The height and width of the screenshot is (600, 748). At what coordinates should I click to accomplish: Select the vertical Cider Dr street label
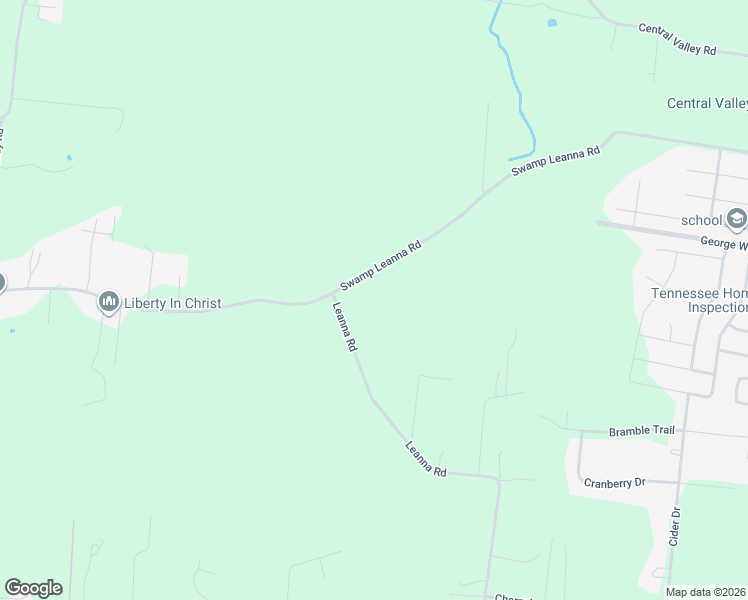pos(675,527)
